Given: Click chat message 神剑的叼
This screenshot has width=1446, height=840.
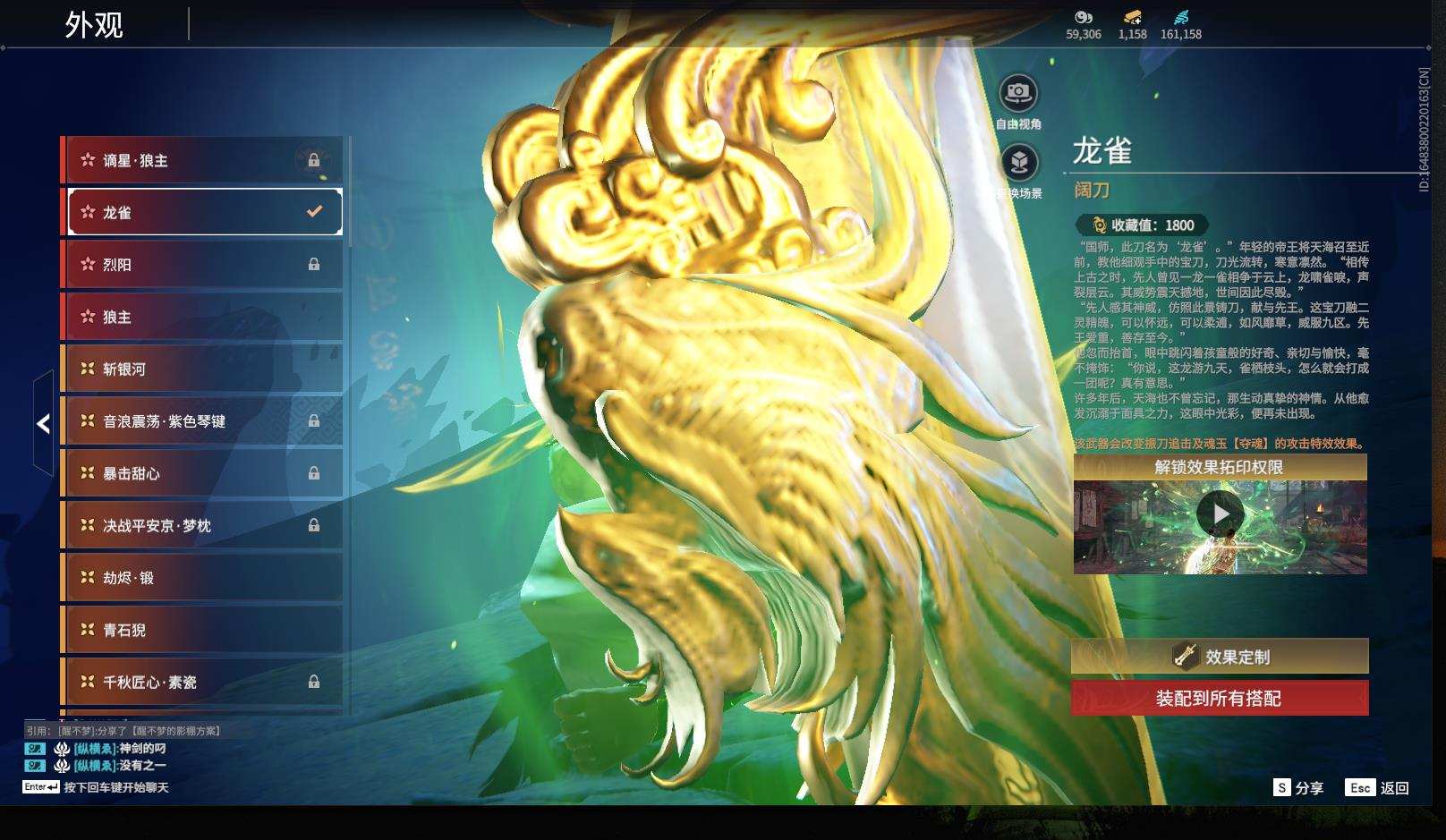Looking at the screenshot, I should click(142, 749).
